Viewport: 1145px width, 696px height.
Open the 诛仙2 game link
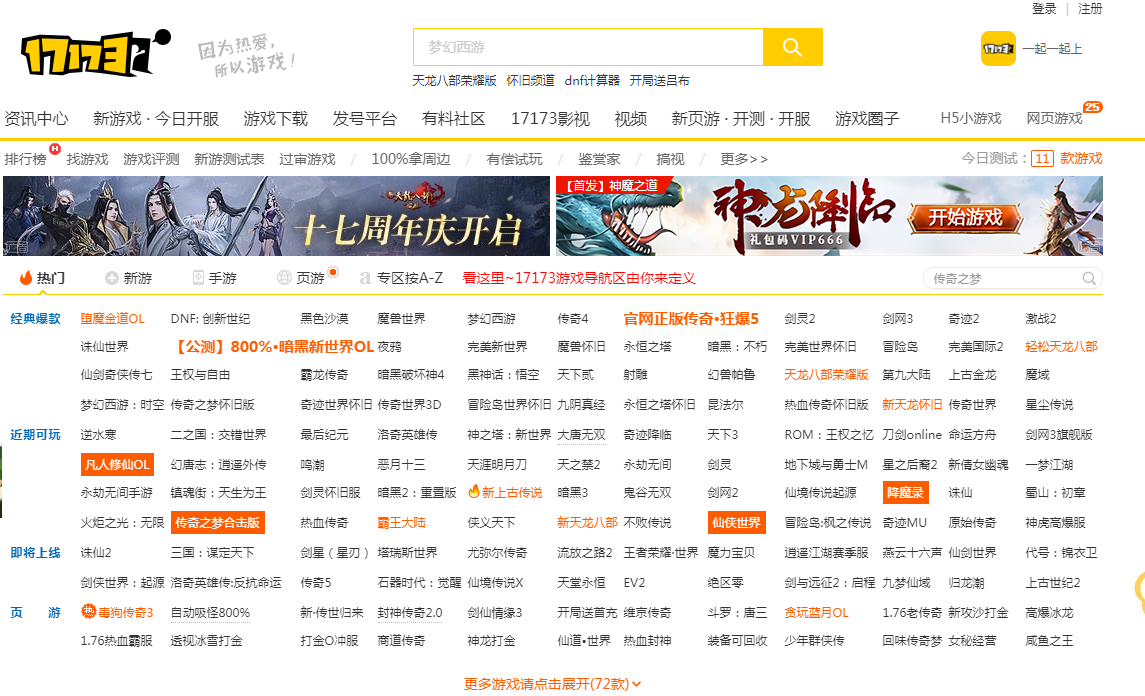pyautogui.click(x=96, y=553)
